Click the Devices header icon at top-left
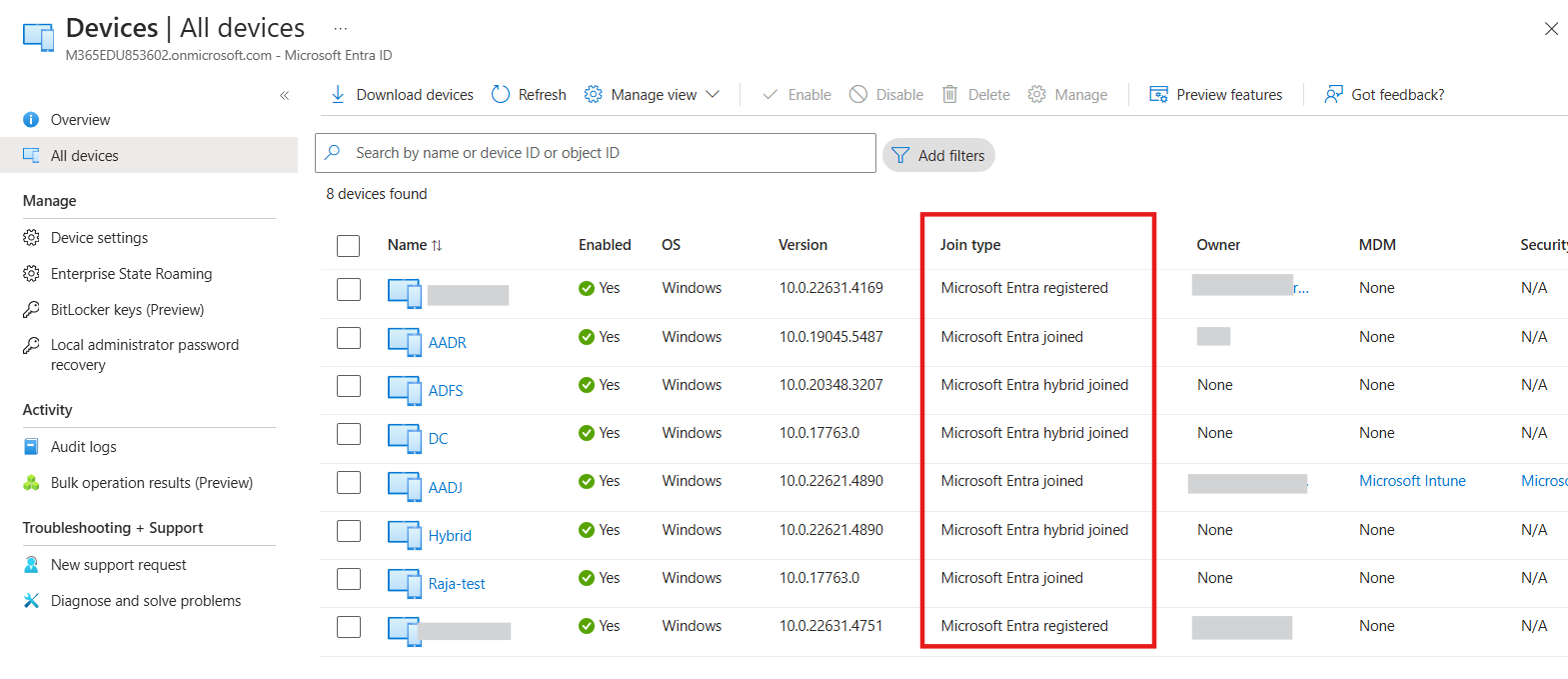 pos(38,37)
